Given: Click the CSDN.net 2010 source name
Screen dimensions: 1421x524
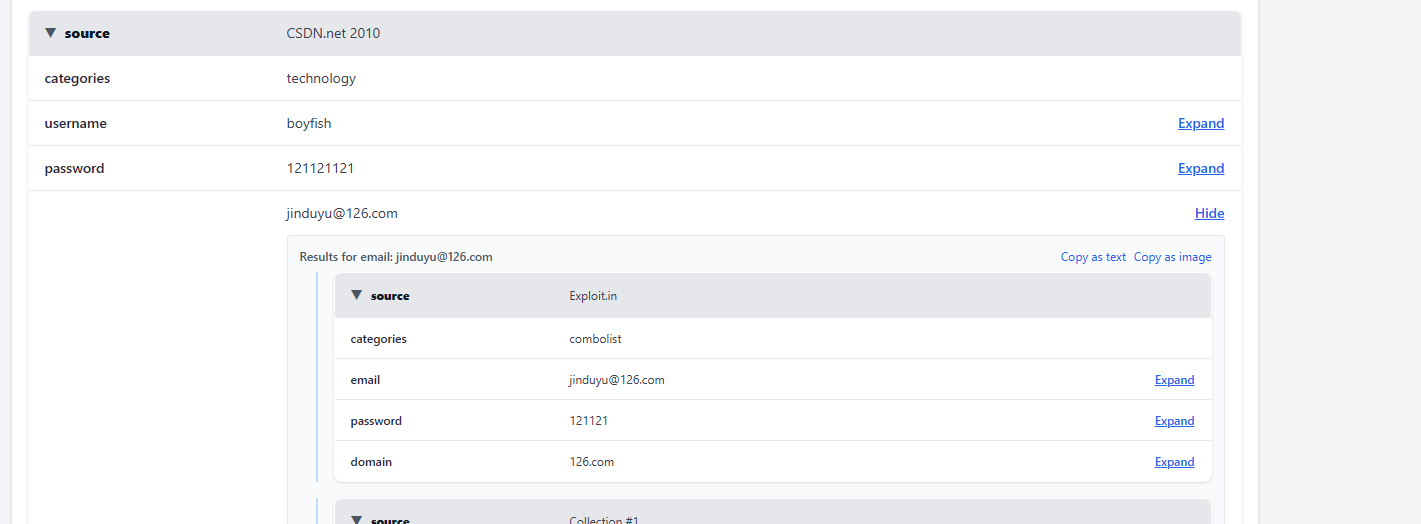Looking at the screenshot, I should pyautogui.click(x=333, y=33).
